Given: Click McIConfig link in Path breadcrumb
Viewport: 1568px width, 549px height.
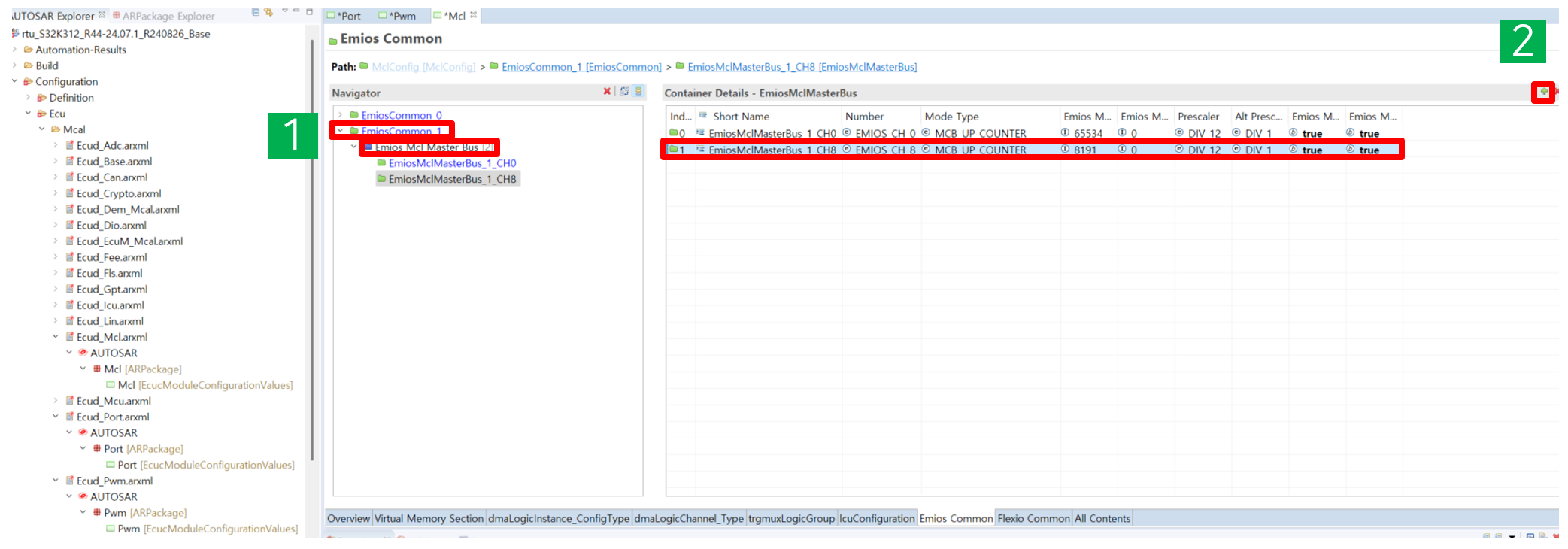Looking at the screenshot, I should pos(423,67).
